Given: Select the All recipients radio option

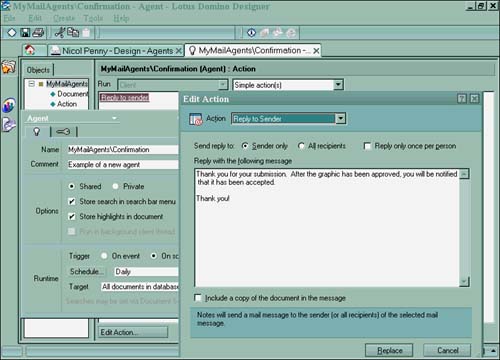Looking at the screenshot, I should [x=301, y=146].
